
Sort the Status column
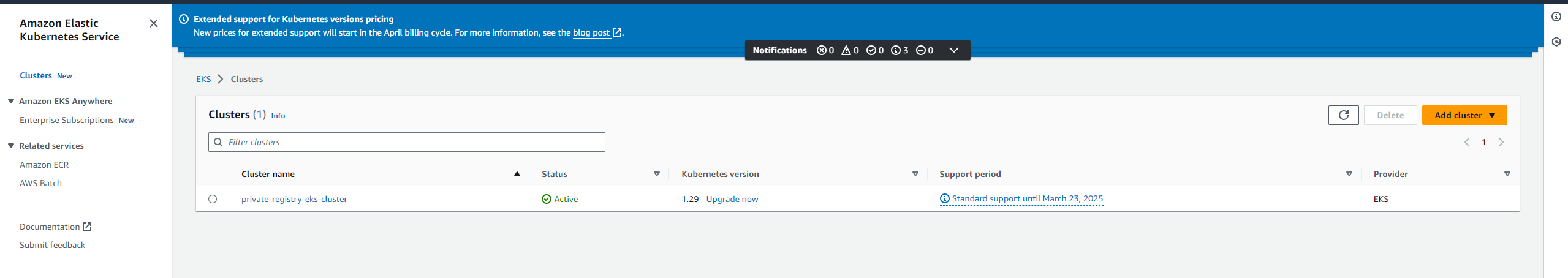(x=657, y=174)
